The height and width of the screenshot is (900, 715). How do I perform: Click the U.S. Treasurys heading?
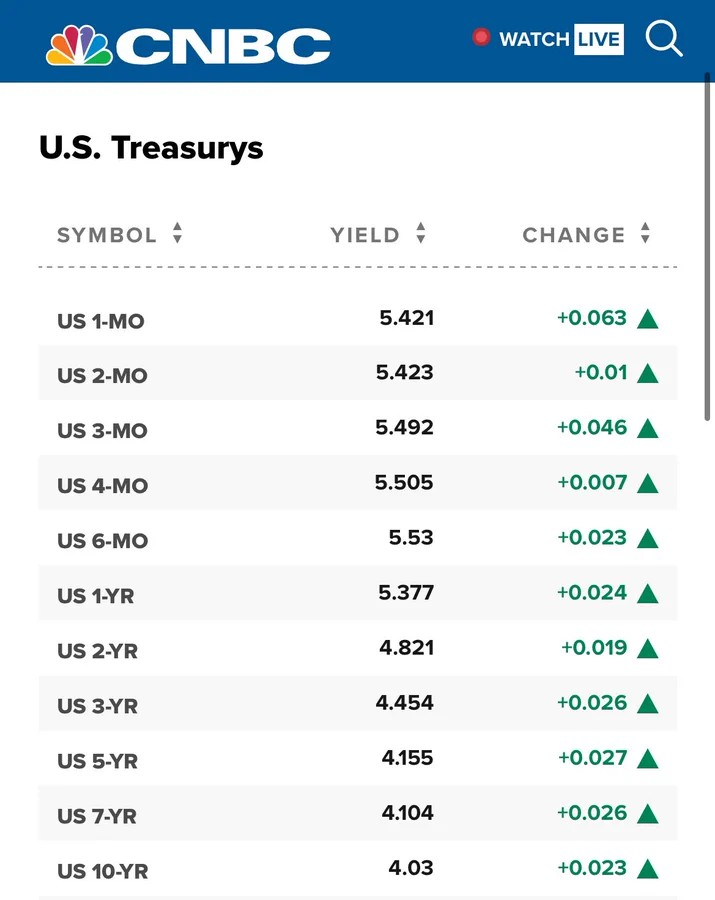pyautogui.click(x=151, y=148)
